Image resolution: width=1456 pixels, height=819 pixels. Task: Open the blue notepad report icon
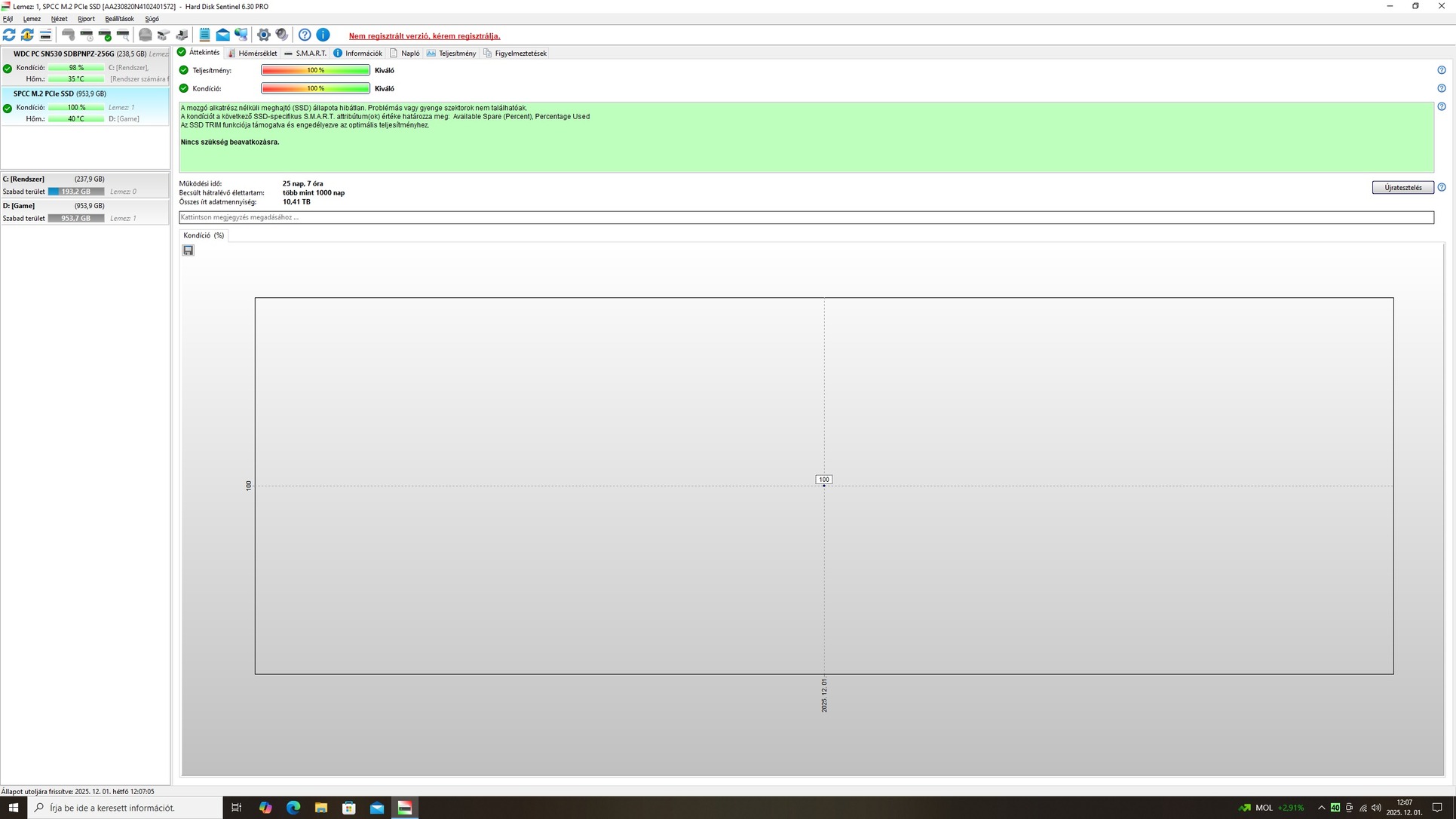coord(204,35)
